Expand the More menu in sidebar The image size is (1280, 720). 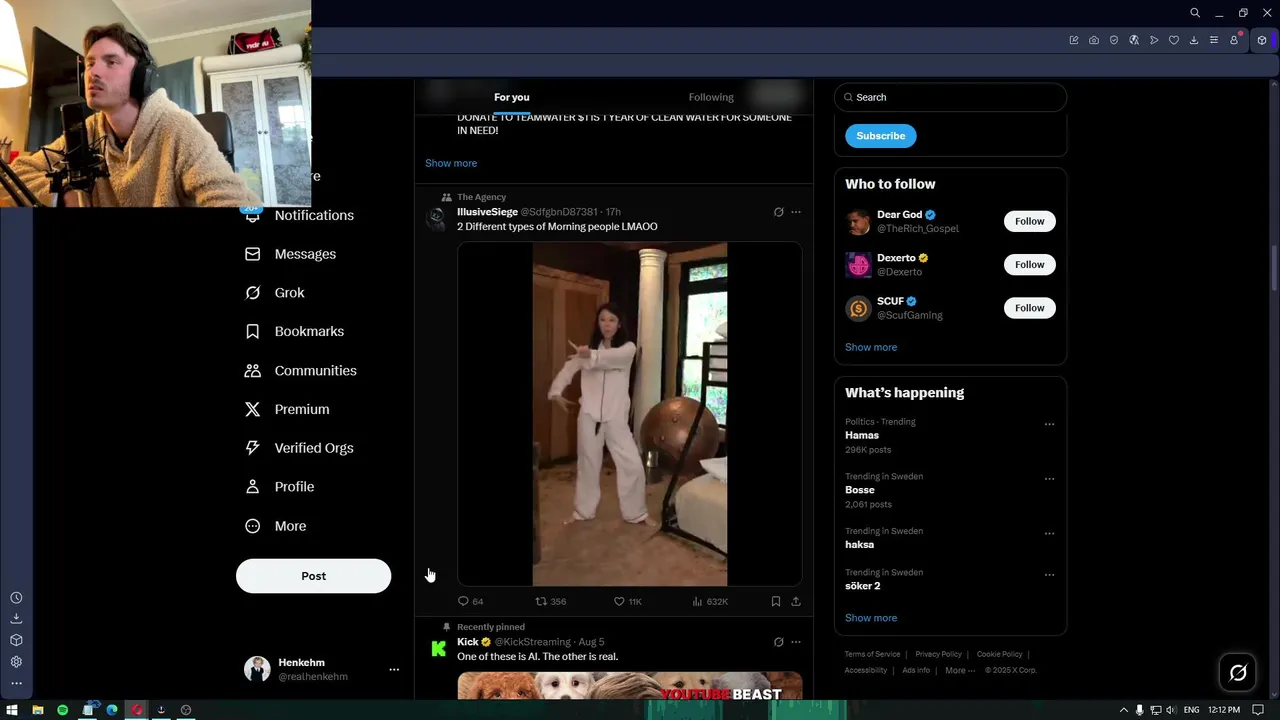coord(275,526)
